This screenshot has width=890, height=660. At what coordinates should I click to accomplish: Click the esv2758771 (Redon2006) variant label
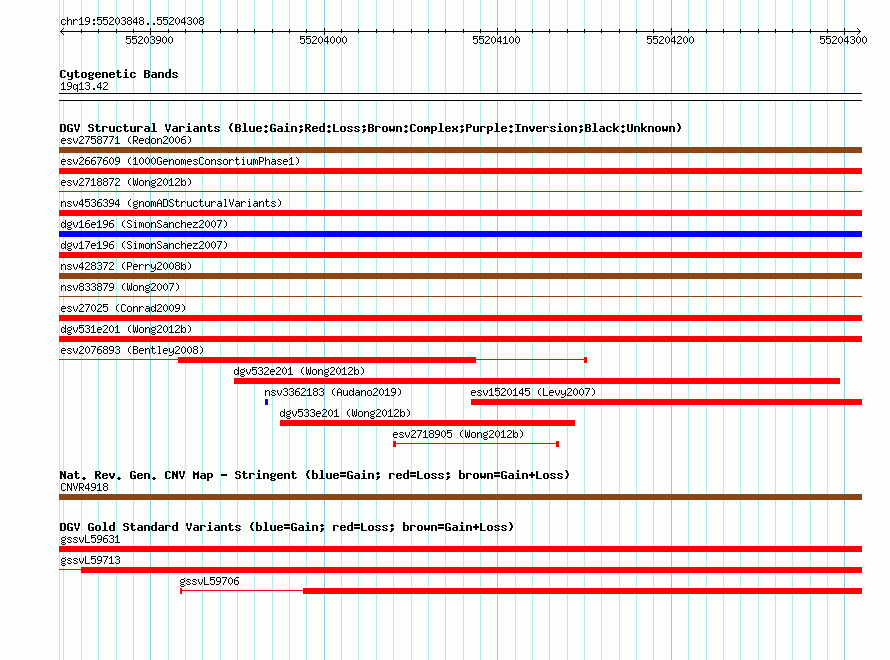pyautogui.click(x=126, y=140)
